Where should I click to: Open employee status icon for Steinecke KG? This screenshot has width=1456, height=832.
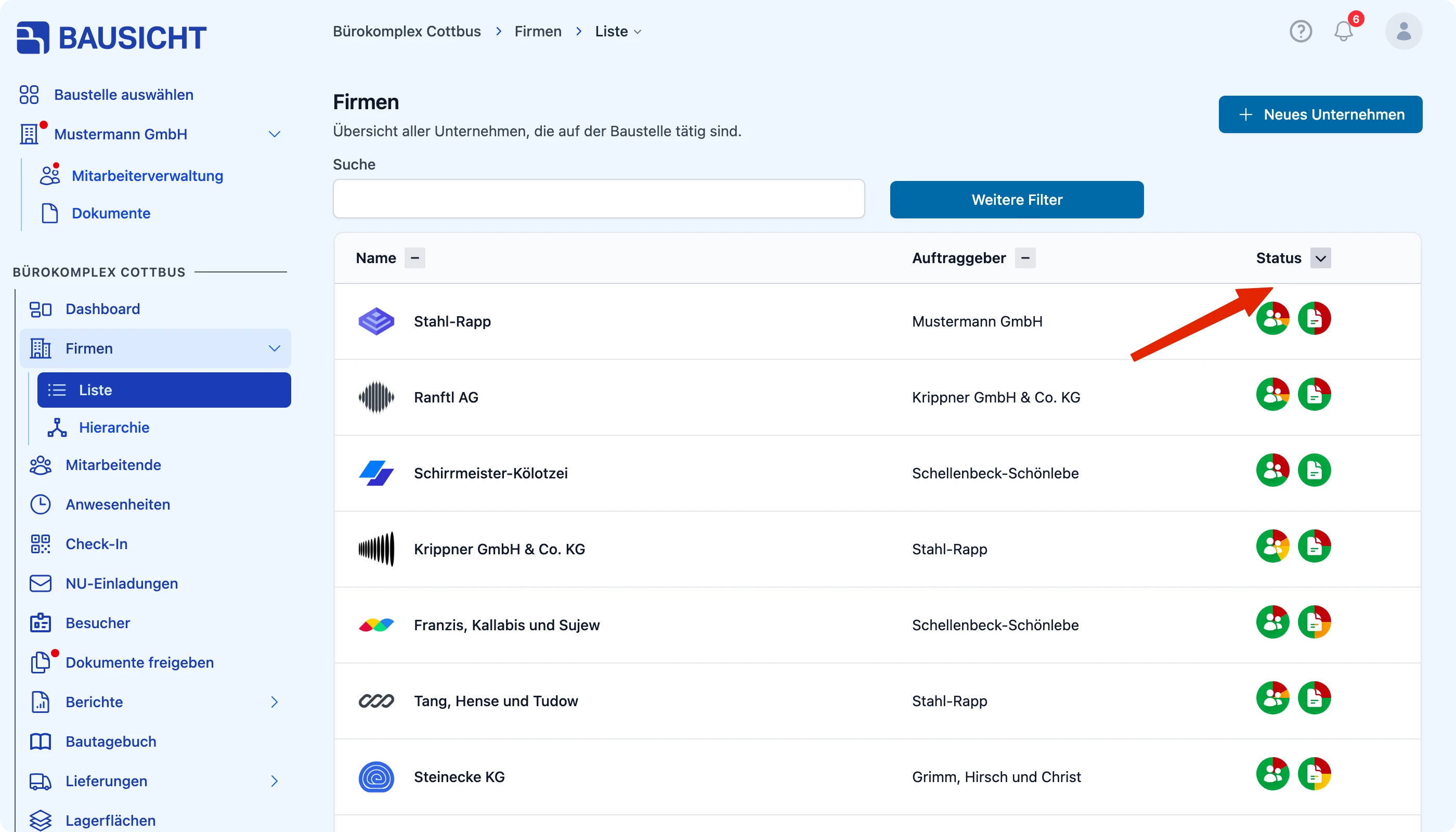(1272, 774)
